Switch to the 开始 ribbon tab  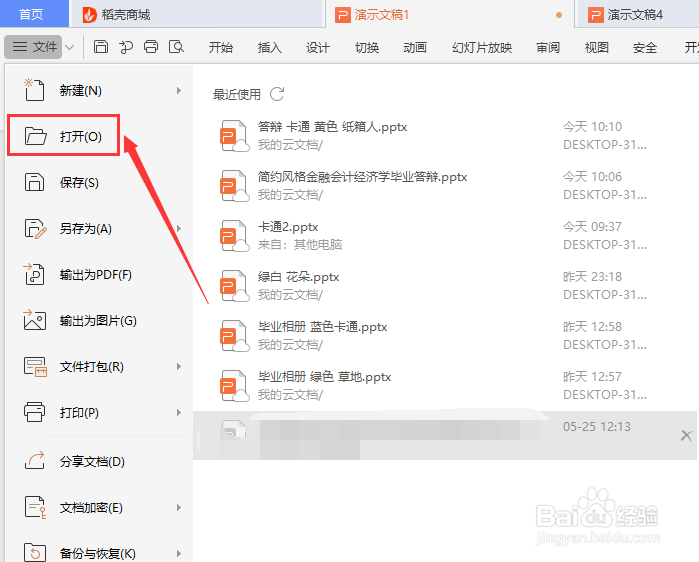coord(221,47)
